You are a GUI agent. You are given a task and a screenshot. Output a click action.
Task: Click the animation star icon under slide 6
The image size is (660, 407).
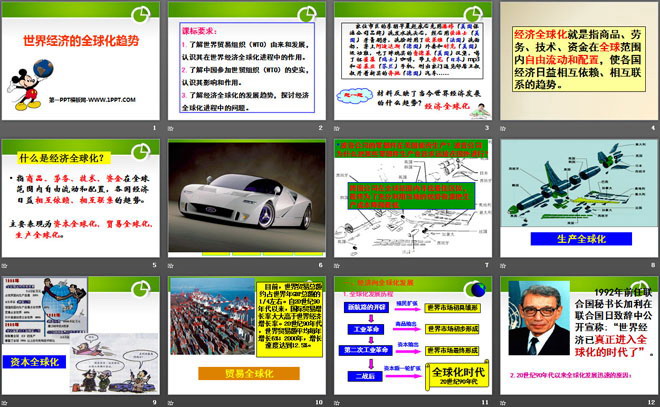[x=171, y=266]
